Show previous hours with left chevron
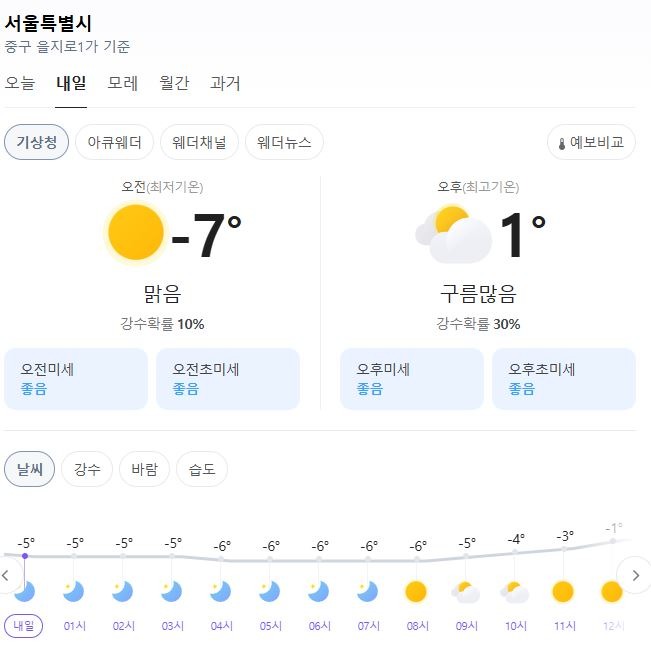 (6, 576)
